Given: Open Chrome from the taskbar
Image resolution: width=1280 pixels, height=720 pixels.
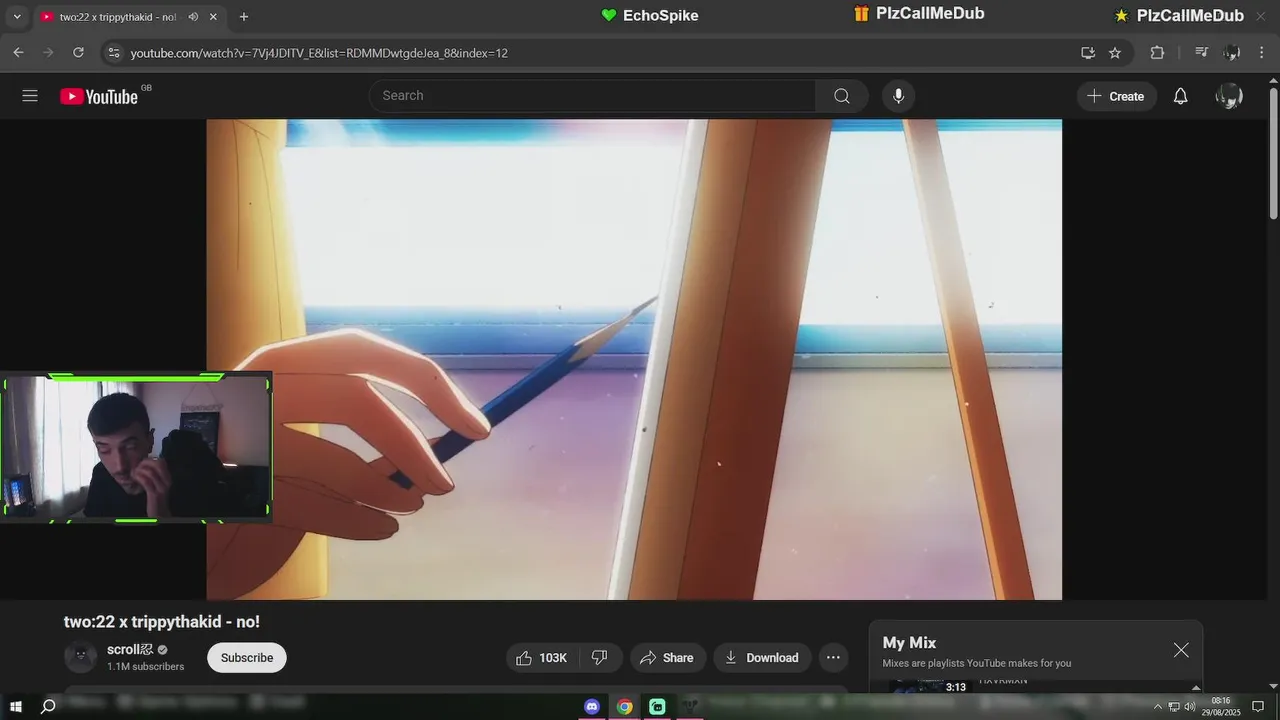Looking at the screenshot, I should click(x=624, y=707).
